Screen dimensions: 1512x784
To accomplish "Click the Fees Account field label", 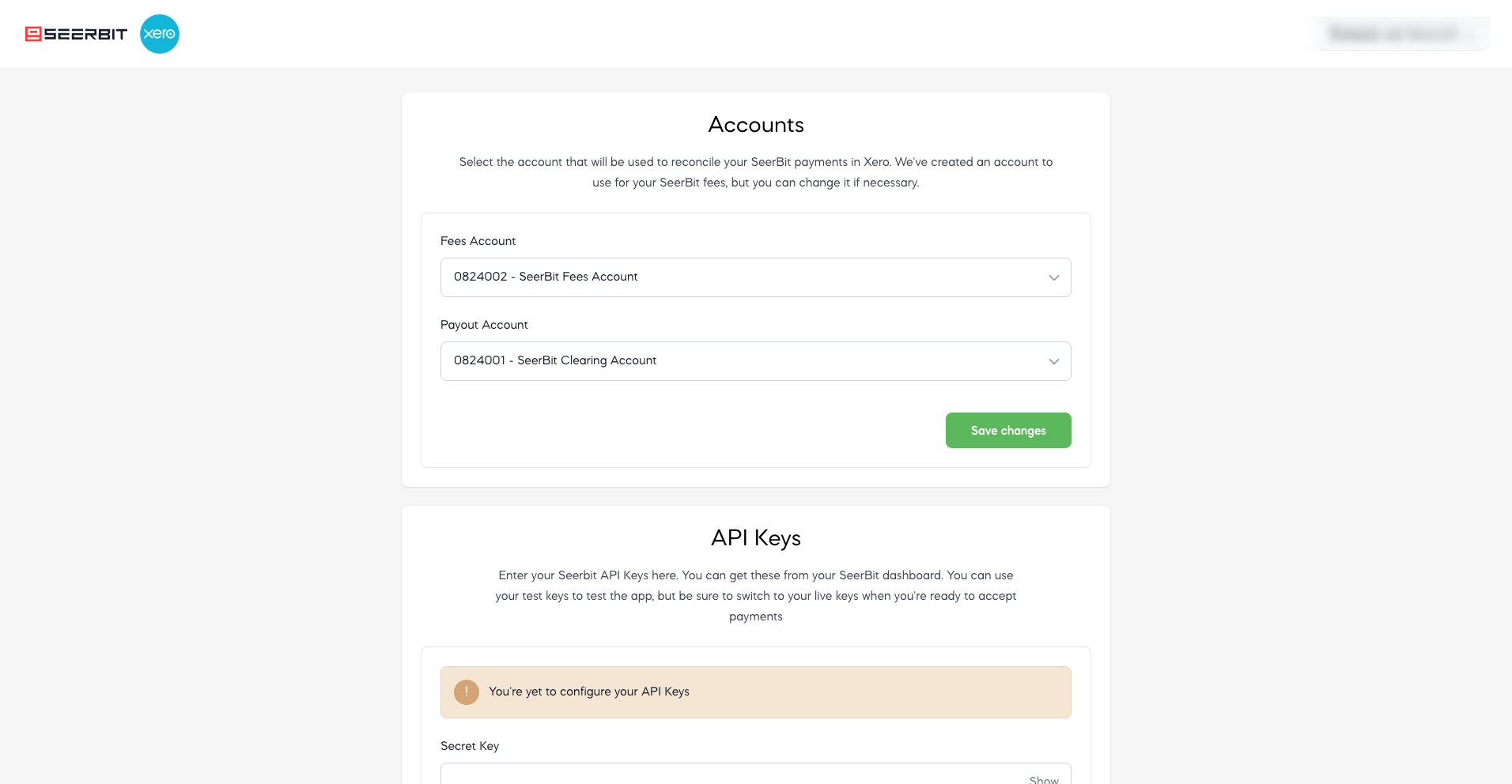I will (x=478, y=241).
